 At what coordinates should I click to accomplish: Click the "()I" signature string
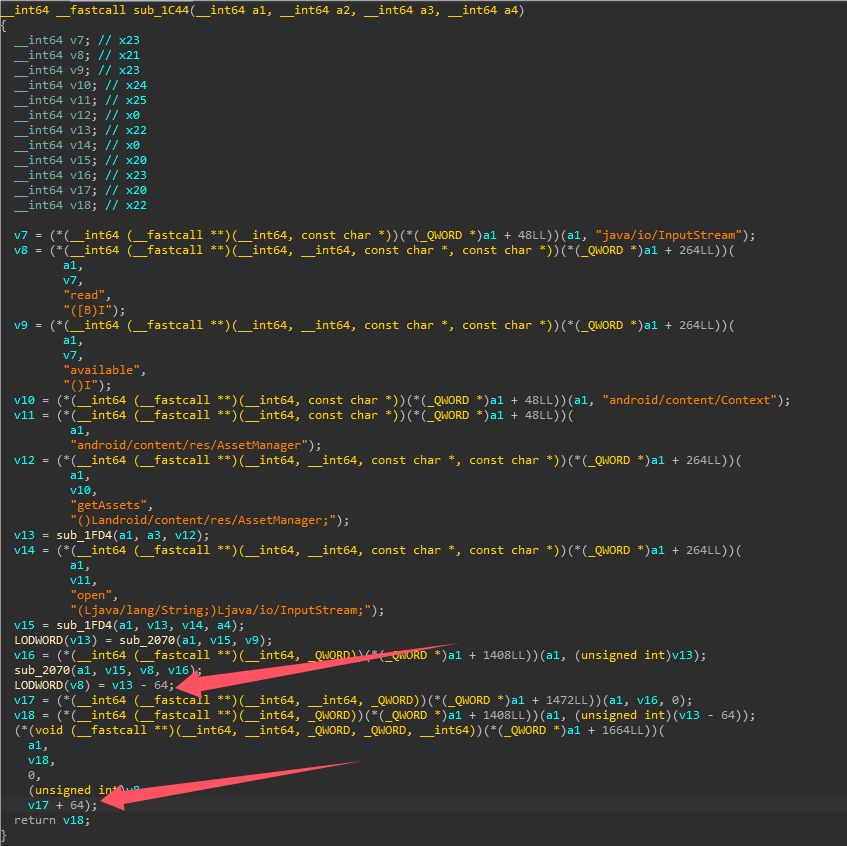(84, 386)
